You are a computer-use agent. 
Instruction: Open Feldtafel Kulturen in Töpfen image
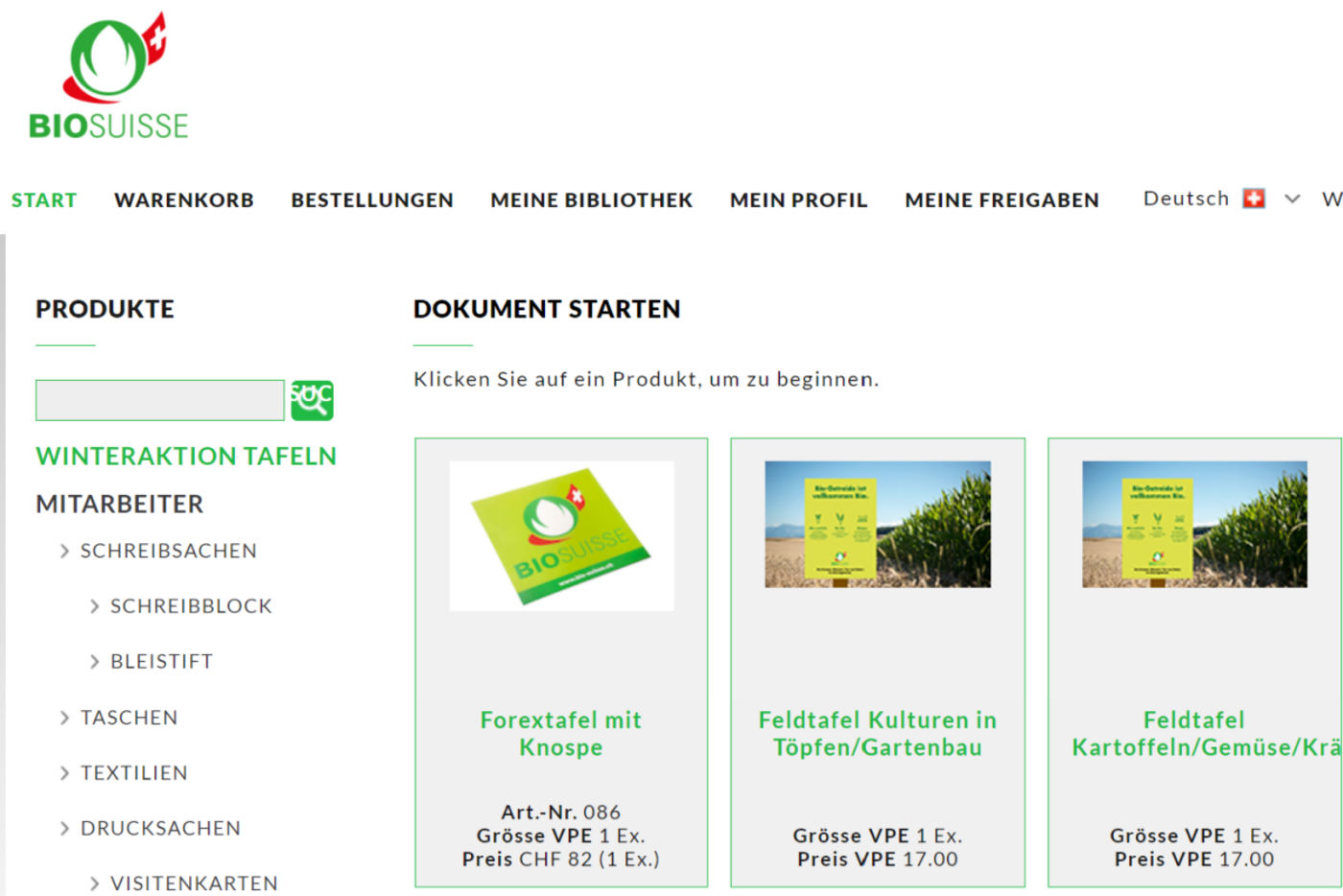coord(877,524)
